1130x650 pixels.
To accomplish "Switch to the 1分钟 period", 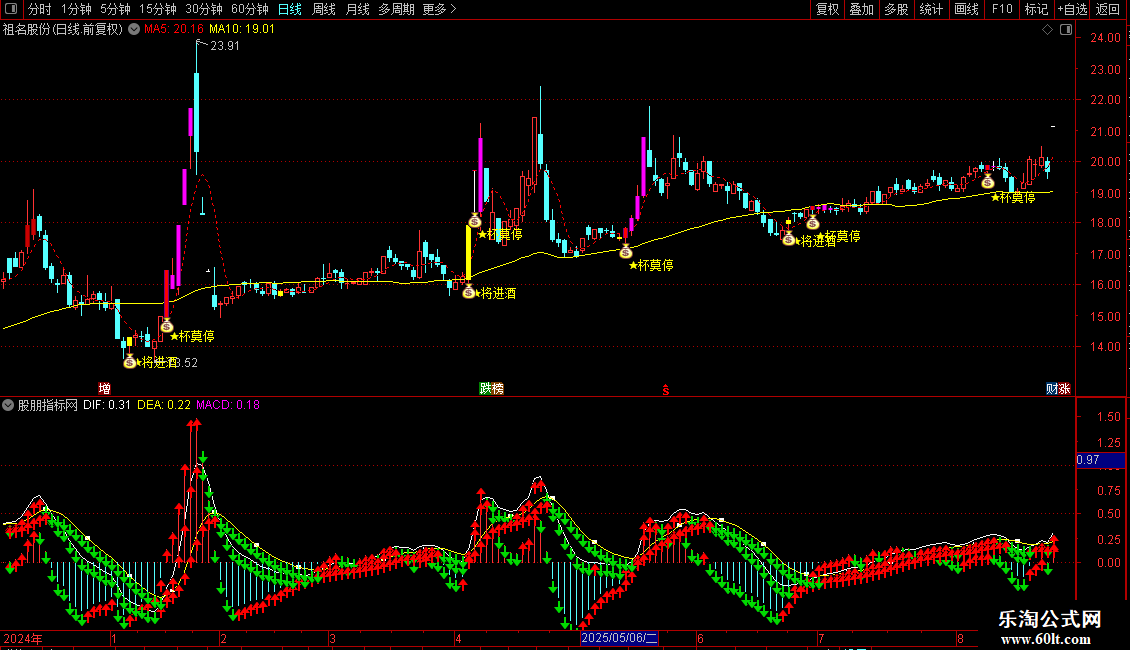I will click(76, 9).
